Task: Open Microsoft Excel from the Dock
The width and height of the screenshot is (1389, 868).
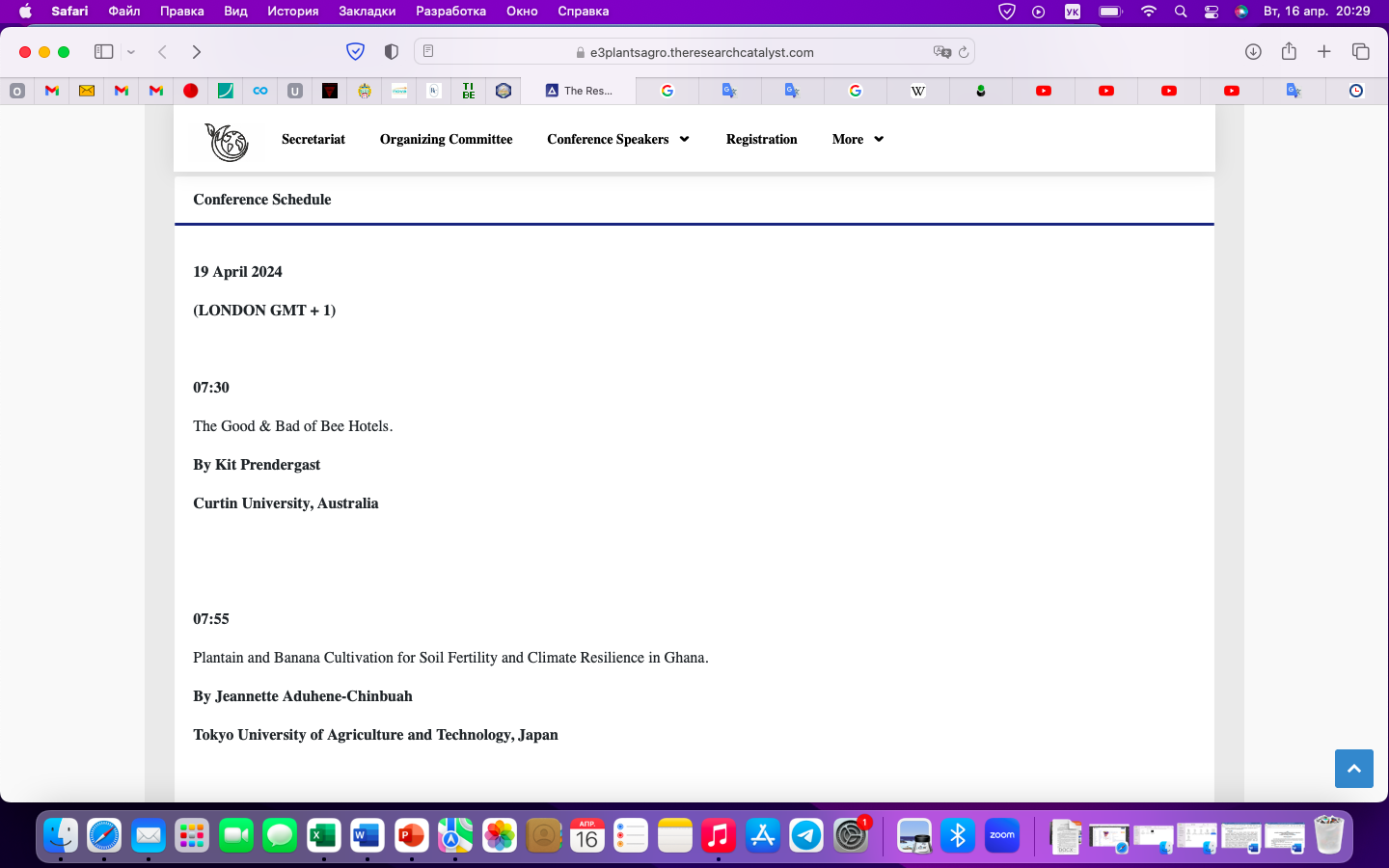Action: click(323, 835)
